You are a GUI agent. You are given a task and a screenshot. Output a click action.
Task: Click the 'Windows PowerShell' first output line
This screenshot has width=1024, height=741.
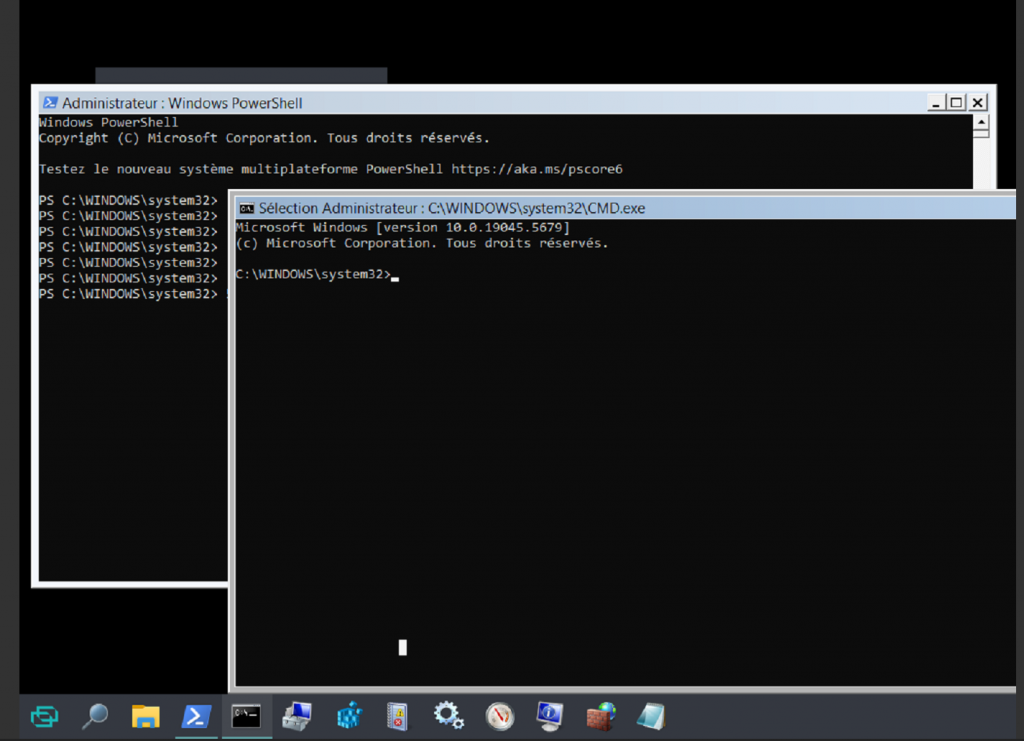pyautogui.click(x=108, y=122)
